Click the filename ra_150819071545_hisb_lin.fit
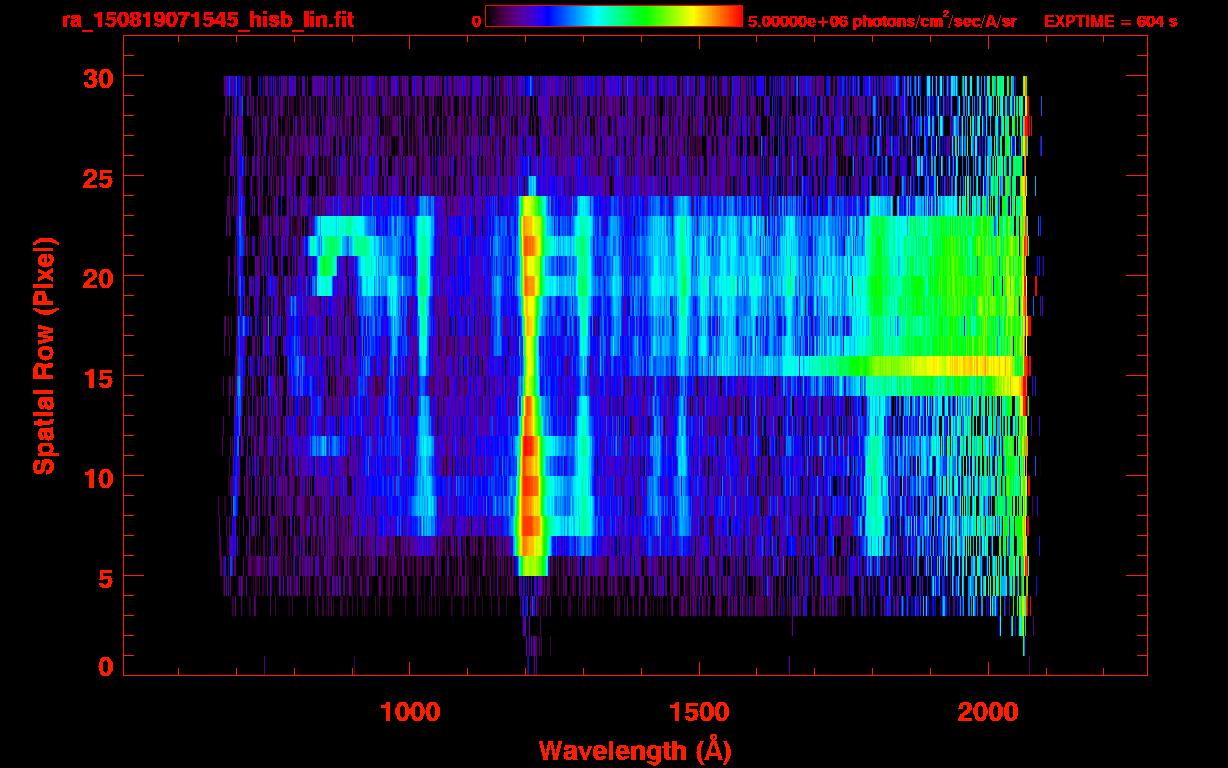The width and height of the screenshot is (1228, 768). point(207,20)
